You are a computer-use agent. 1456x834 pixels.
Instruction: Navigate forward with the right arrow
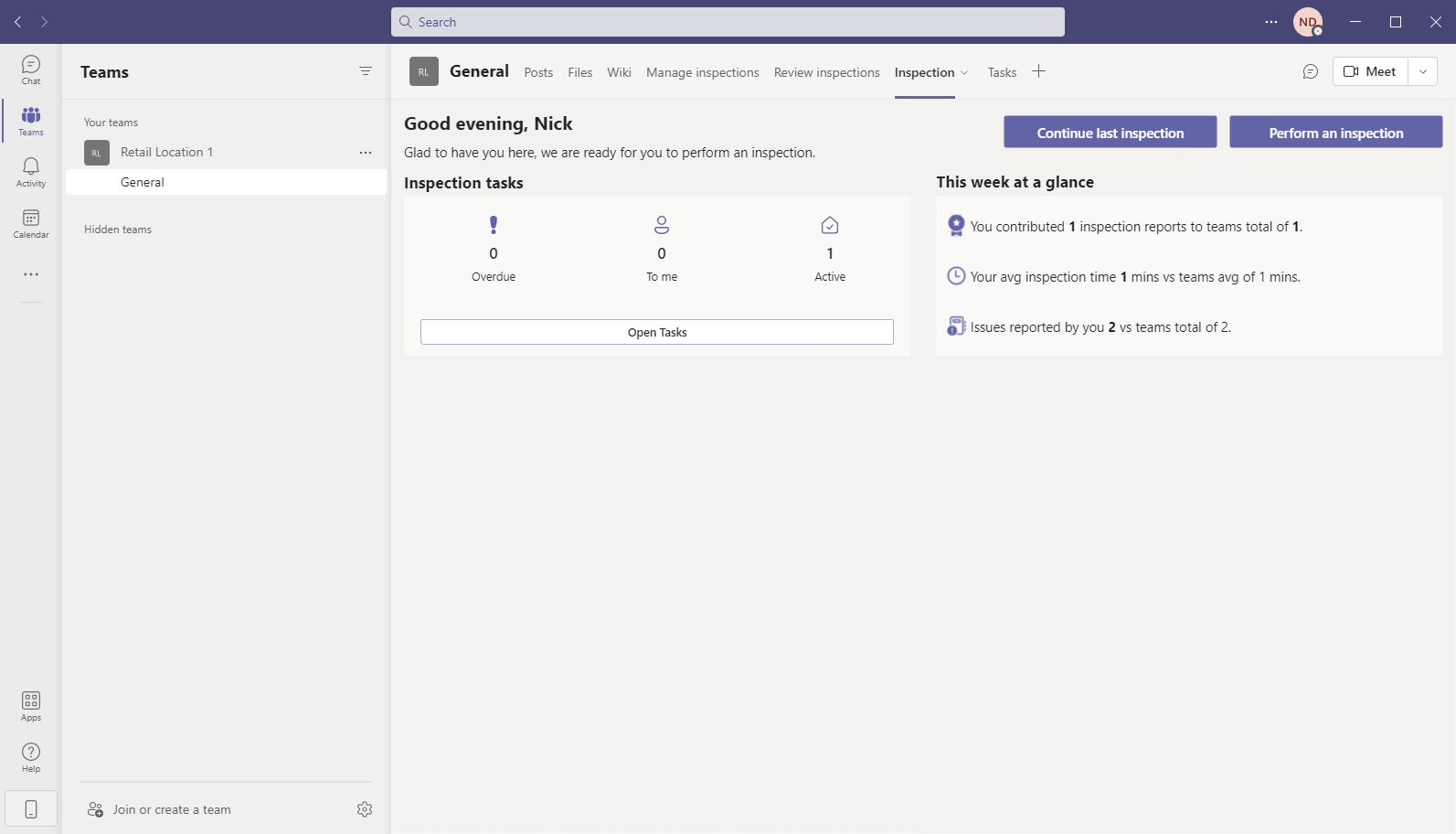pos(44,22)
